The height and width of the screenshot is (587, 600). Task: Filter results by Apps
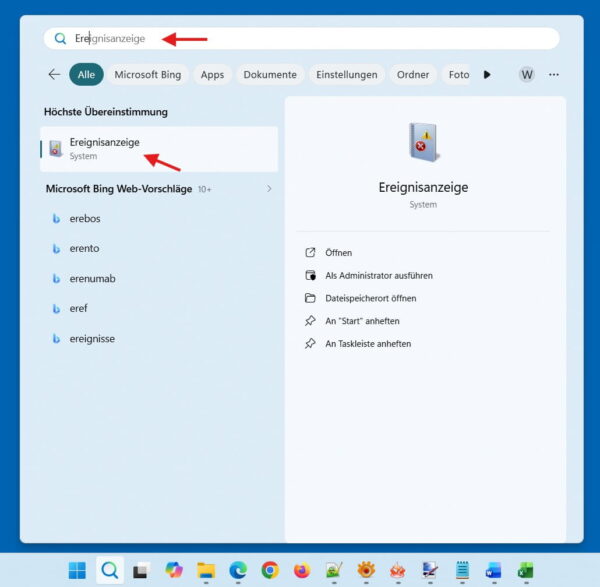coord(212,75)
